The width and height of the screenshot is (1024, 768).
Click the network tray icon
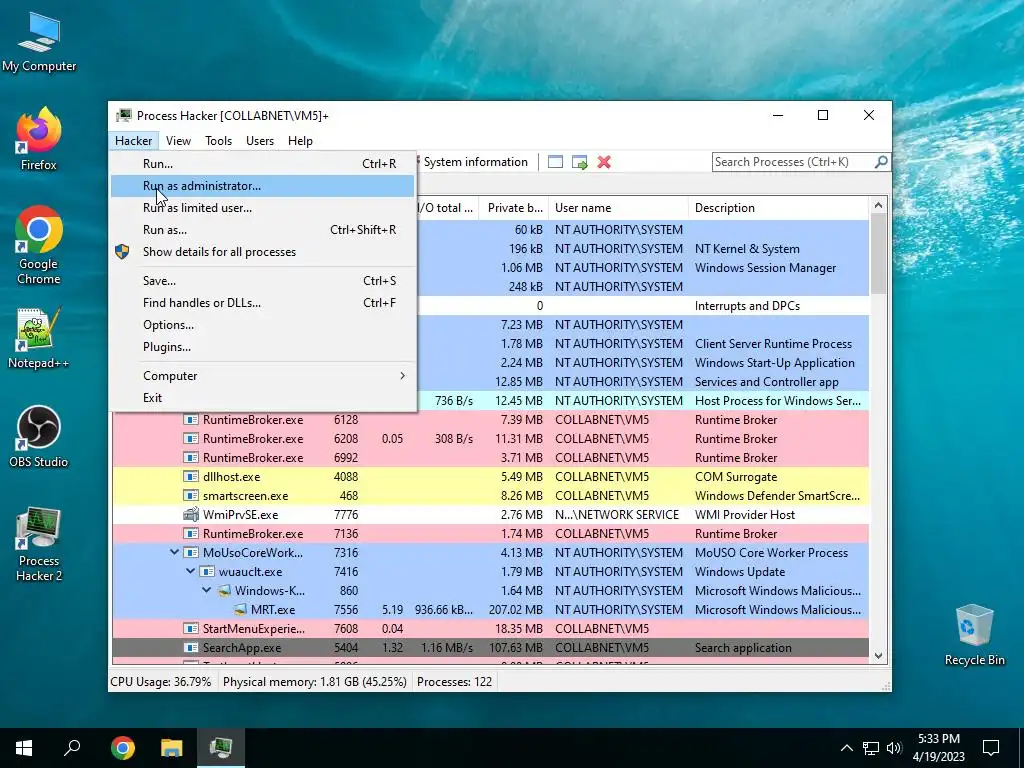[x=871, y=748]
